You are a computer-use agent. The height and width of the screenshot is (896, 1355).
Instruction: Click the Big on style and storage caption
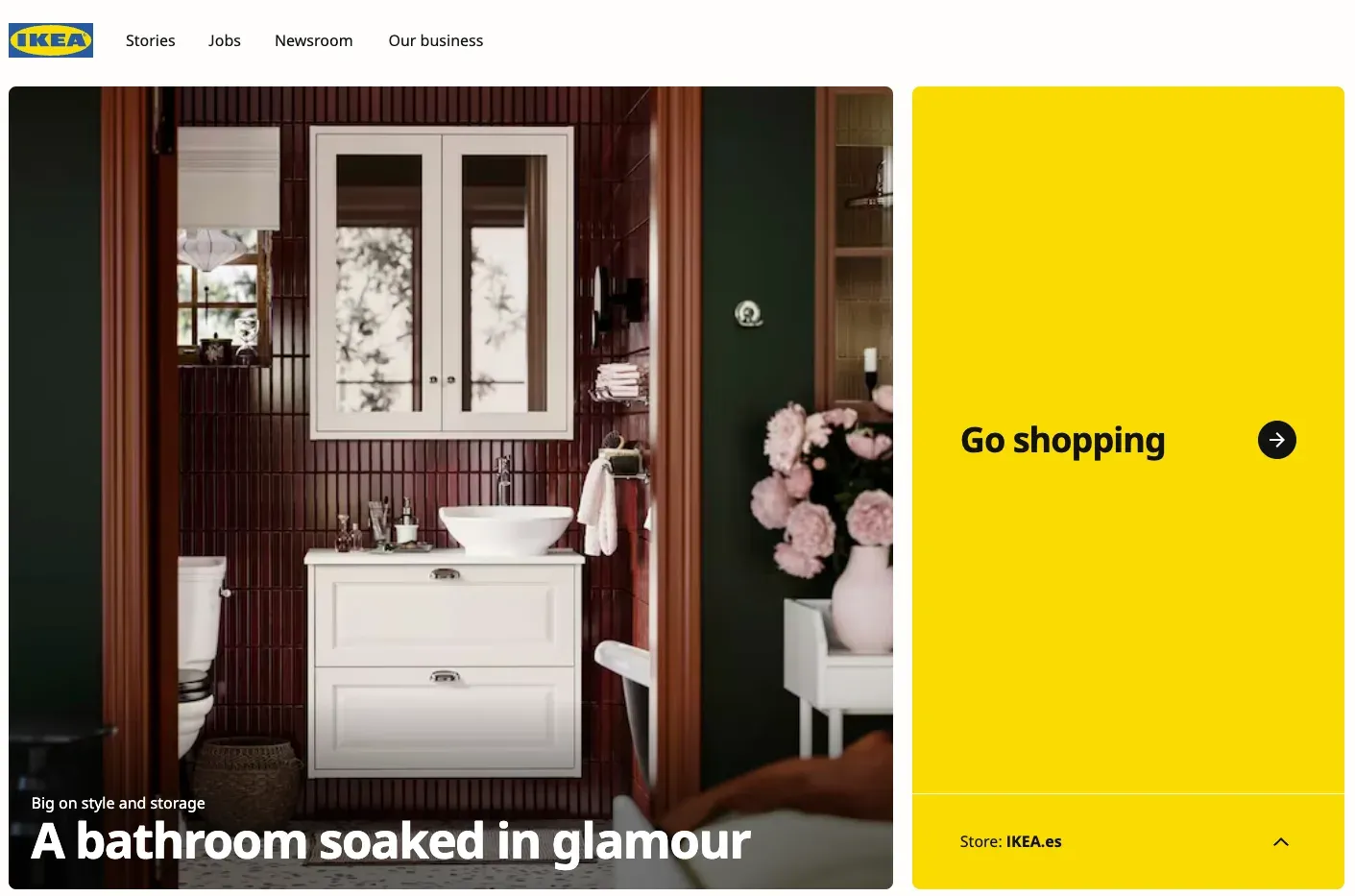click(x=118, y=803)
